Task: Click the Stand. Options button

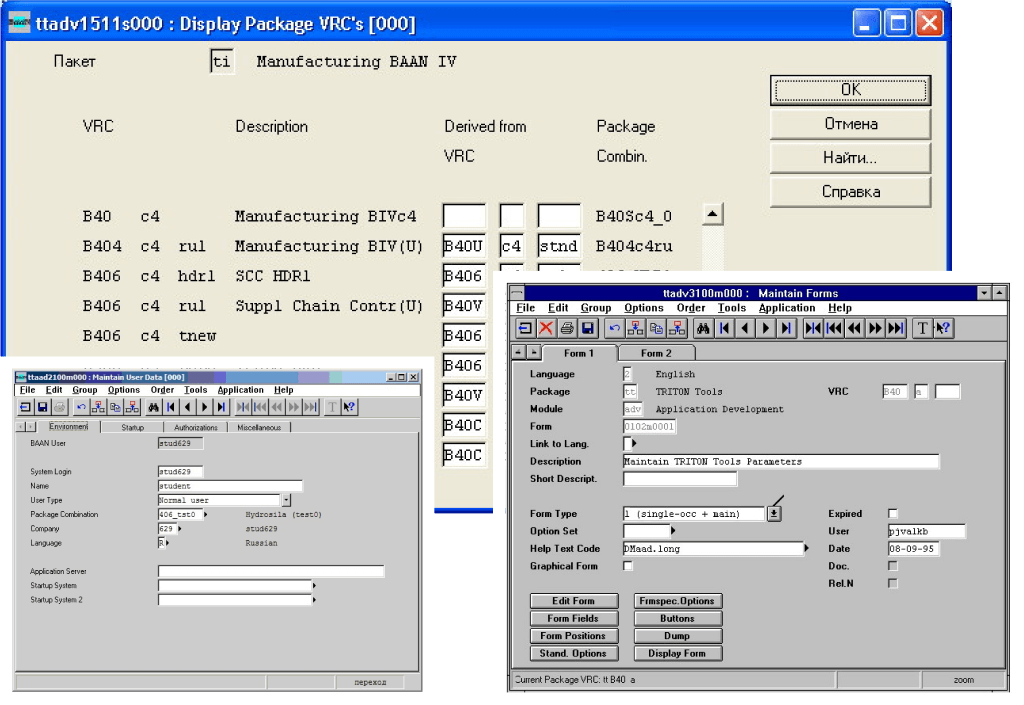Action: 573,653
